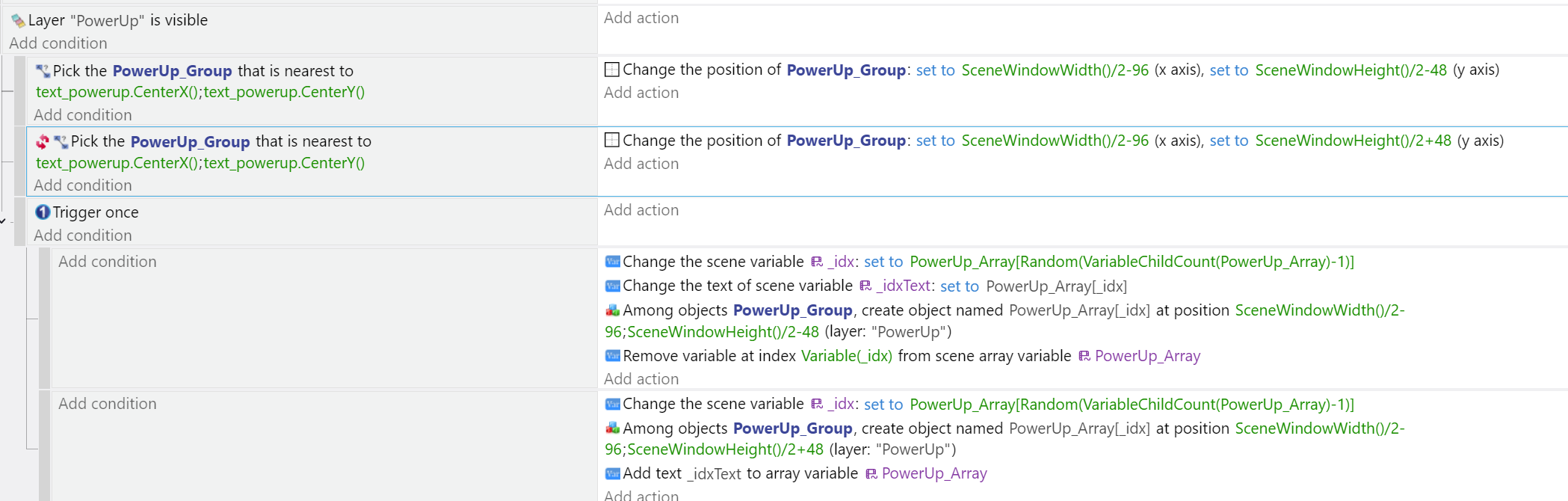This screenshot has height=501, width=1568.
Task: Click the variable icon beside Change the text of scene variable
Action: 612,286
